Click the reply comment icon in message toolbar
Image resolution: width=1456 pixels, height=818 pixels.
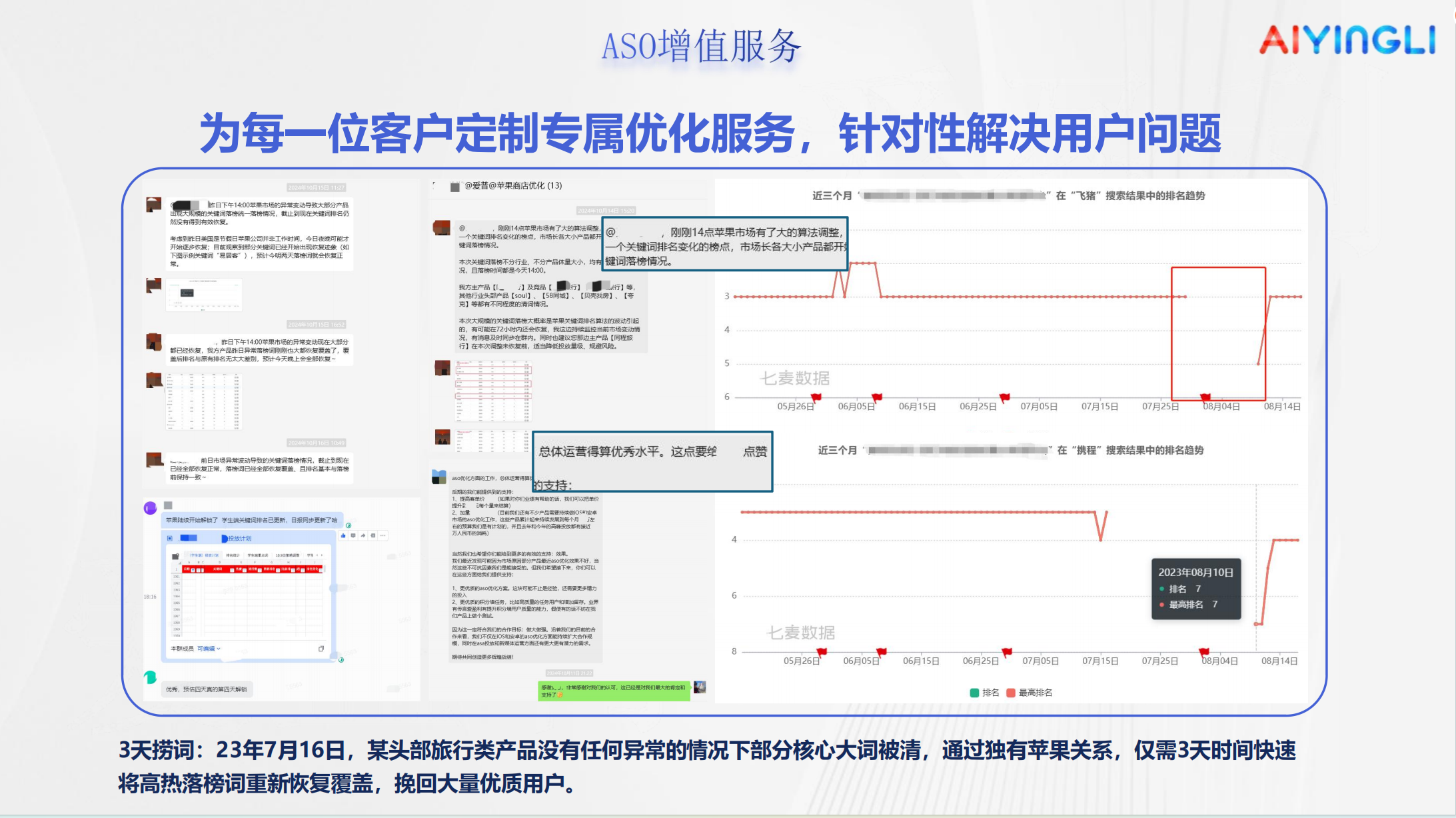coord(353,535)
